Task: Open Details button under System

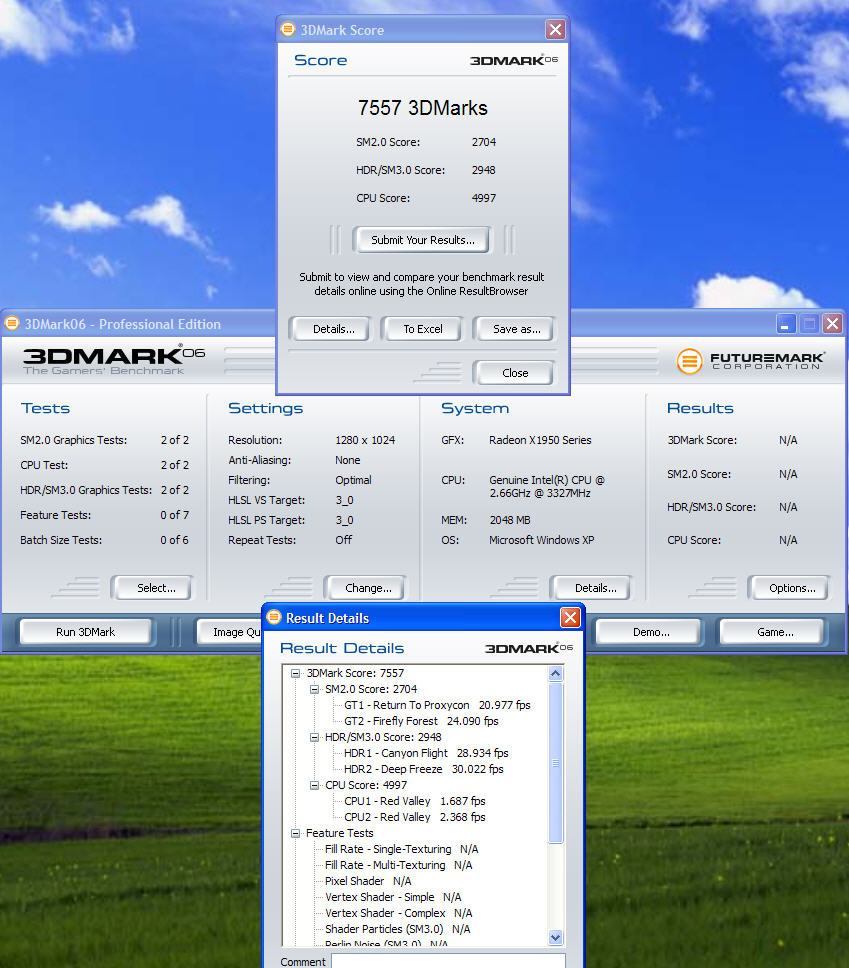Action: click(x=591, y=588)
